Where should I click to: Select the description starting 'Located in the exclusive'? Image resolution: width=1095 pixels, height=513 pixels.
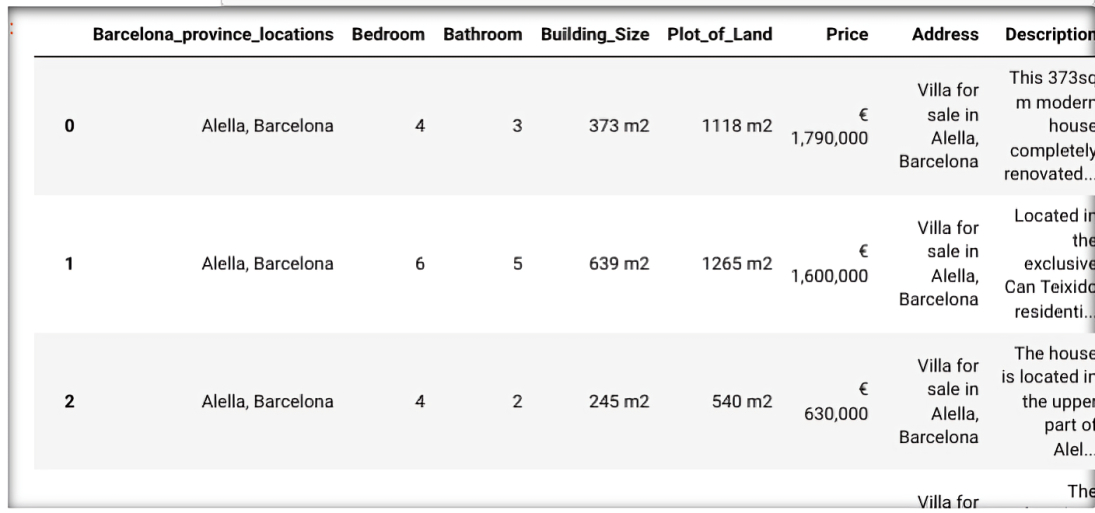pyautogui.click(x=1049, y=264)
